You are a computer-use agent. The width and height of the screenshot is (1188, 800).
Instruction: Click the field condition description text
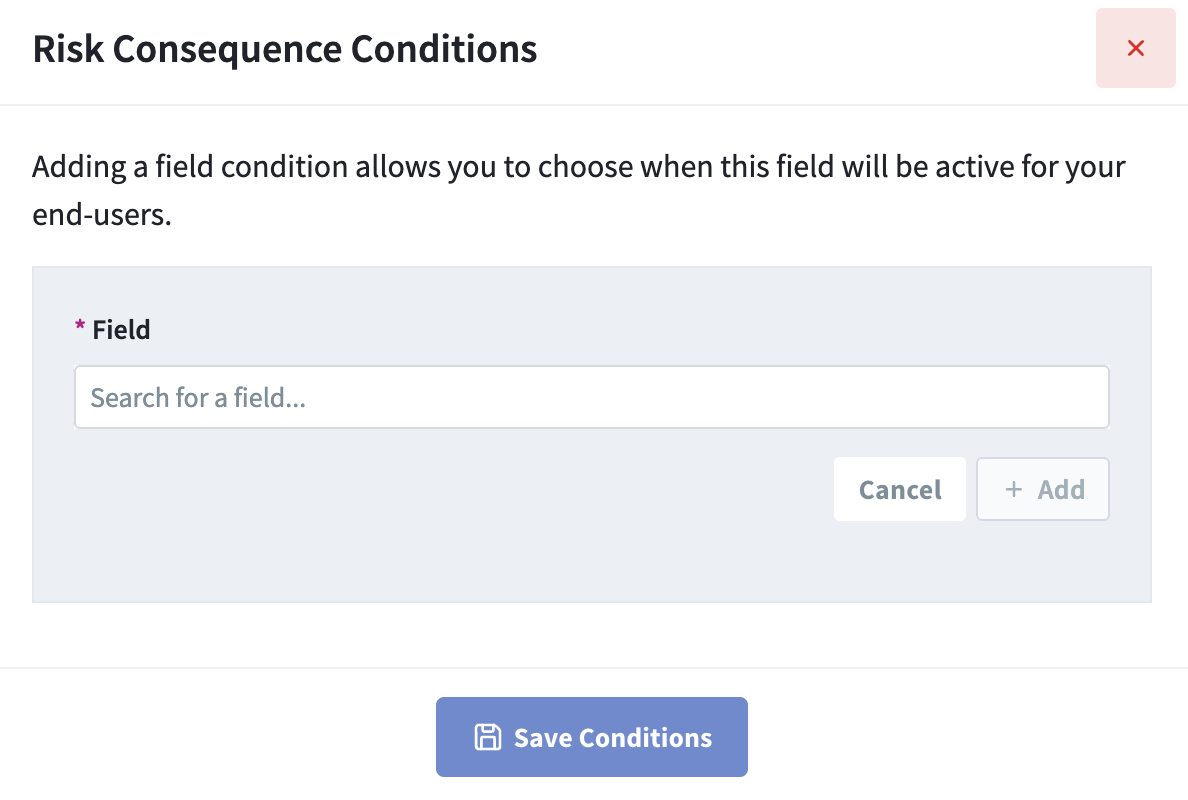coord(578,166)
